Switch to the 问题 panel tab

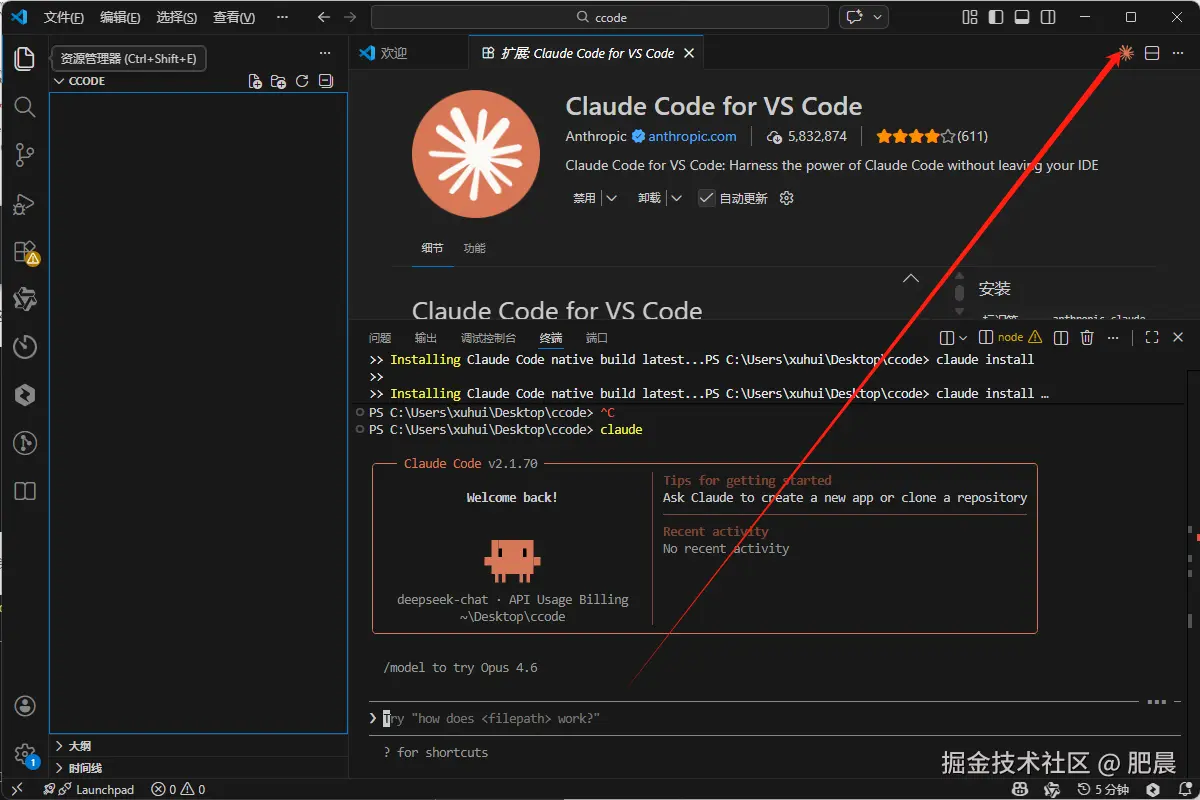click(380, 338)
